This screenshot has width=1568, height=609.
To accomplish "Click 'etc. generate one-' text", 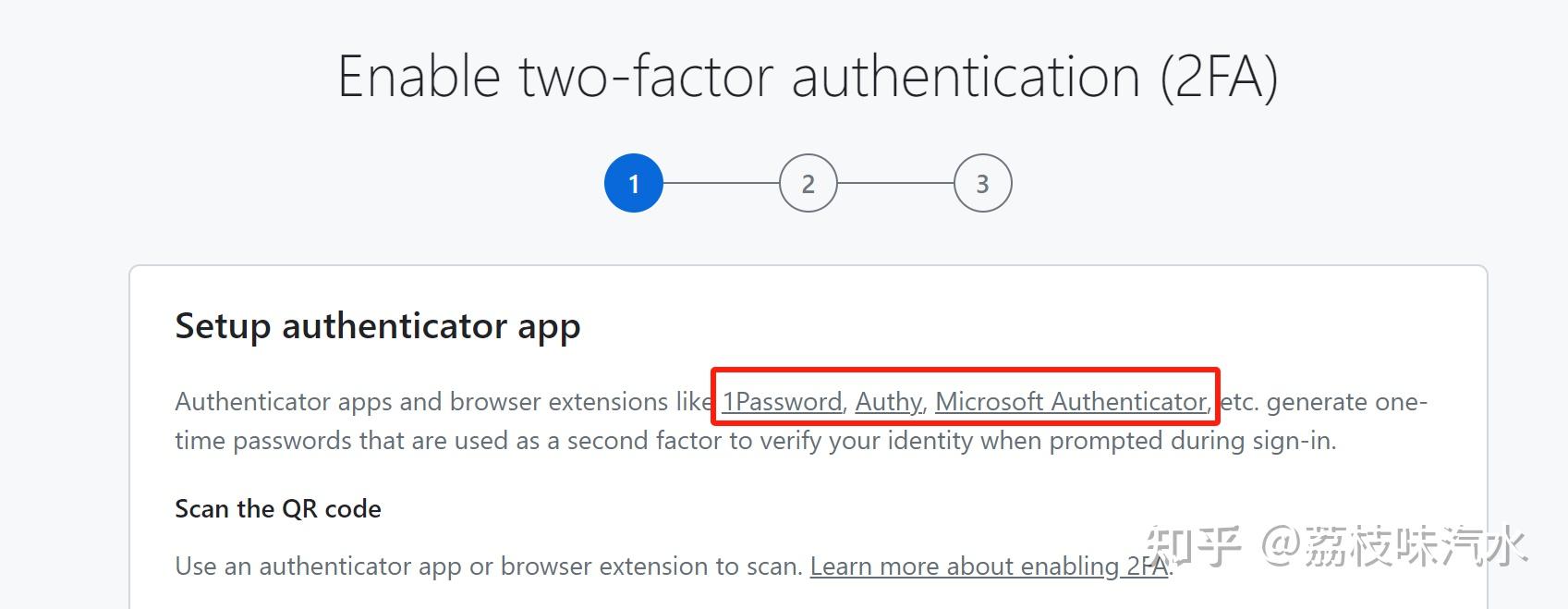I will pyautogui.click(x=1323, y=402).
